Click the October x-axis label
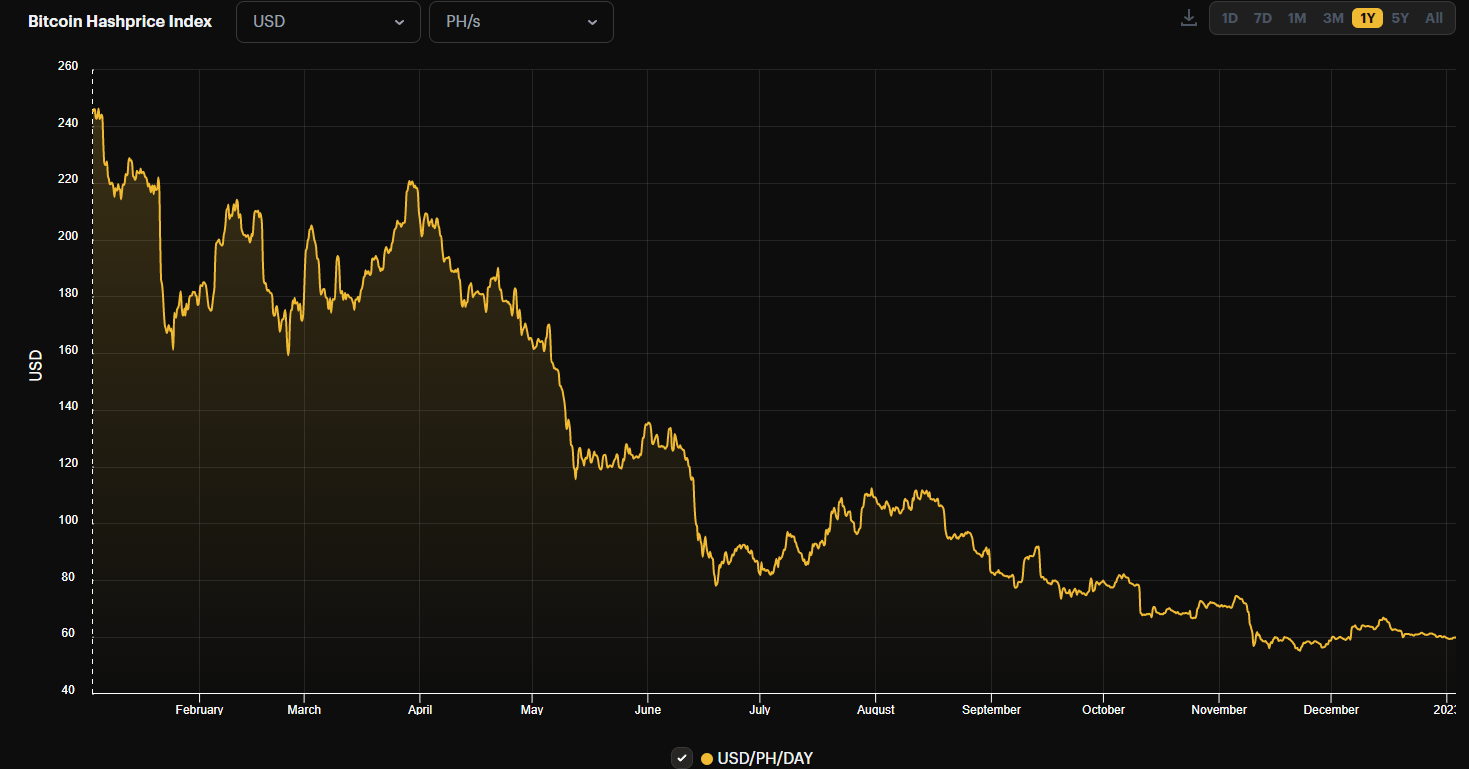This screenshot has height=769, width=1469. click(x=1103, y=710)
